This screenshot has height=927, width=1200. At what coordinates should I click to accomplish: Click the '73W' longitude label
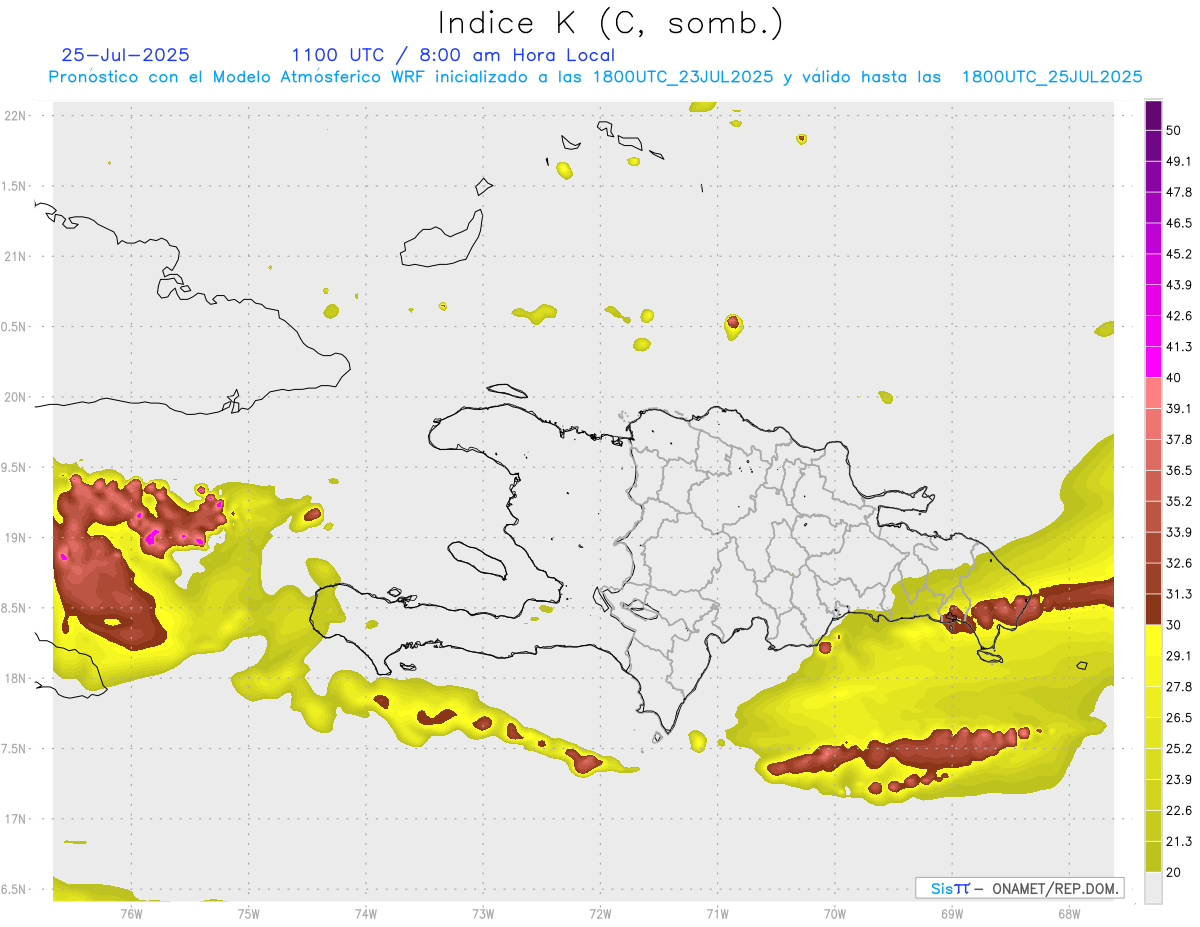click(483, 914)
